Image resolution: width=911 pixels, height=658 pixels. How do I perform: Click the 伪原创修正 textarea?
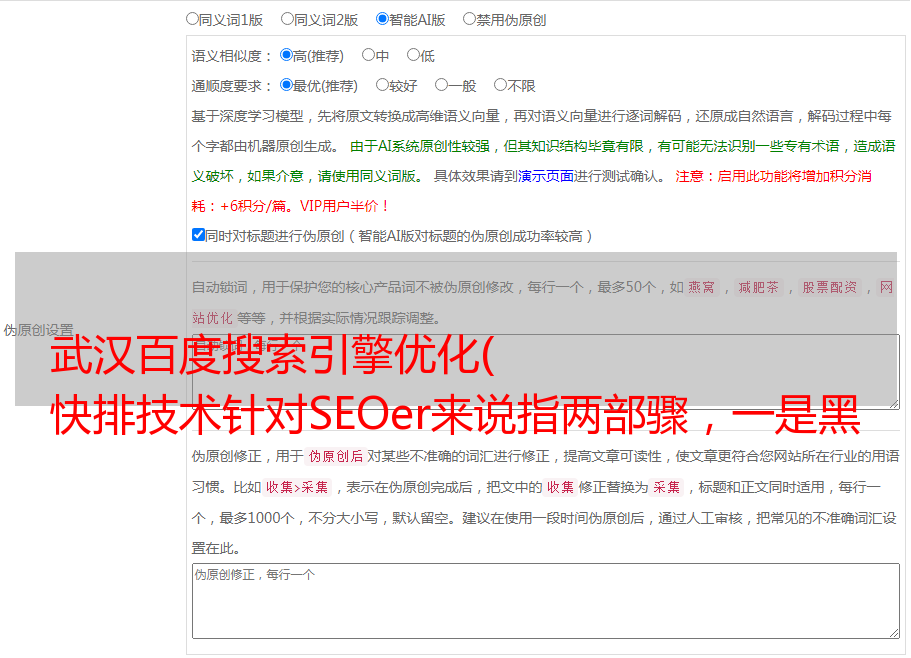546,601
